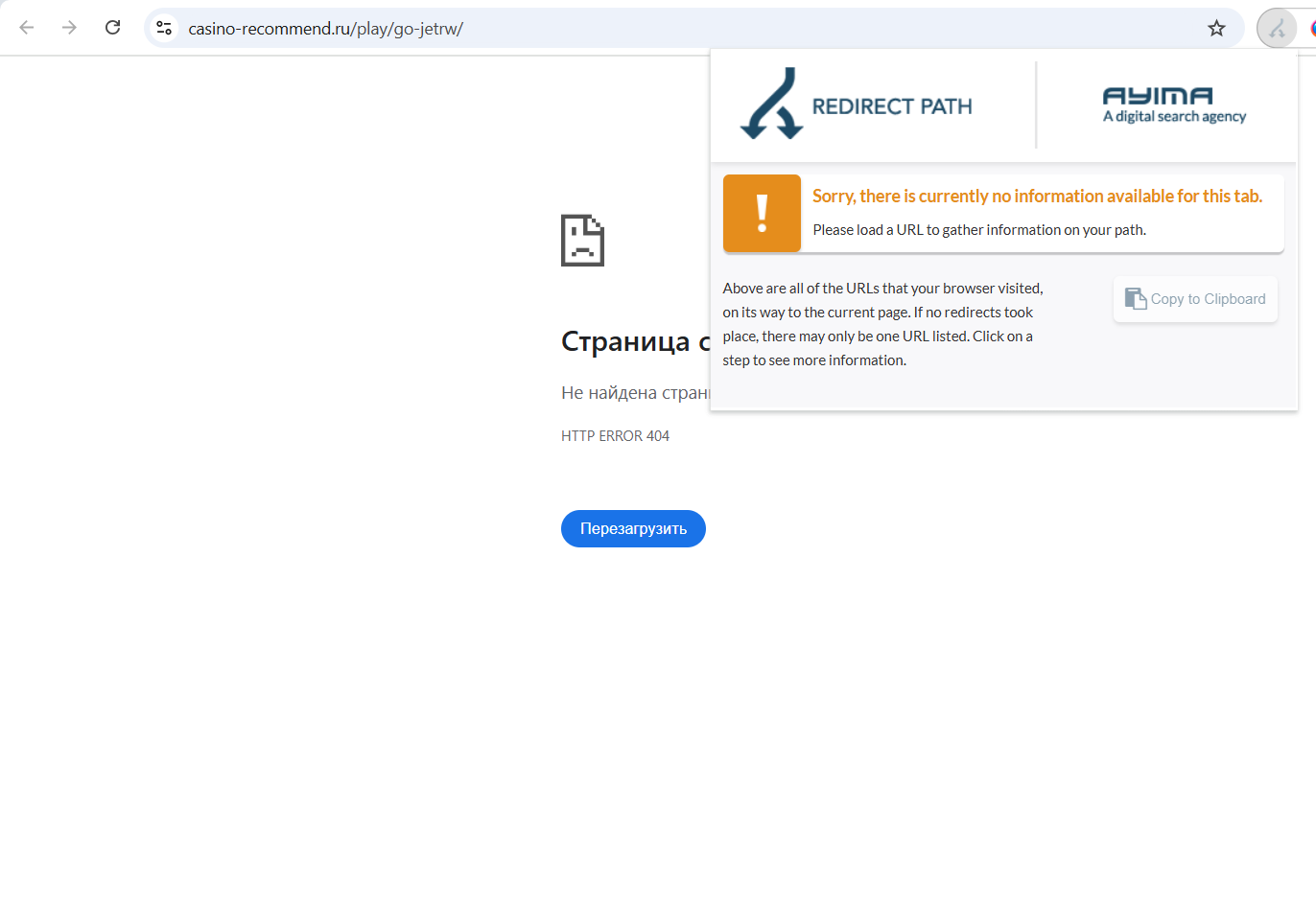Go forward to the next page

click(69, 28)
